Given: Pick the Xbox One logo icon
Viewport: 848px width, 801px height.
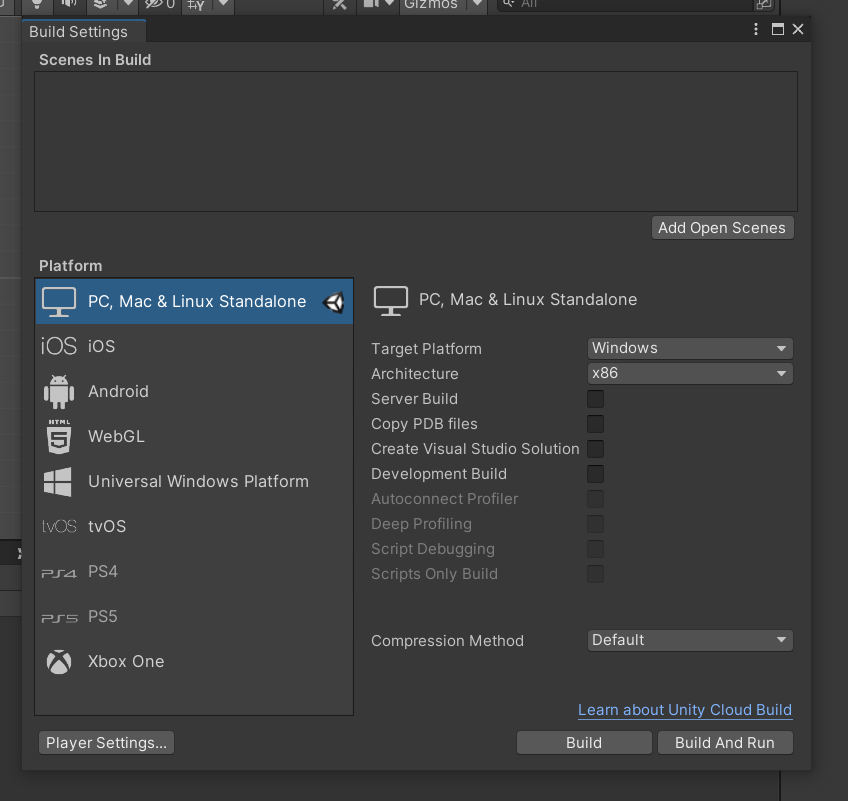Looking at the screenshot, I should 59,662.
